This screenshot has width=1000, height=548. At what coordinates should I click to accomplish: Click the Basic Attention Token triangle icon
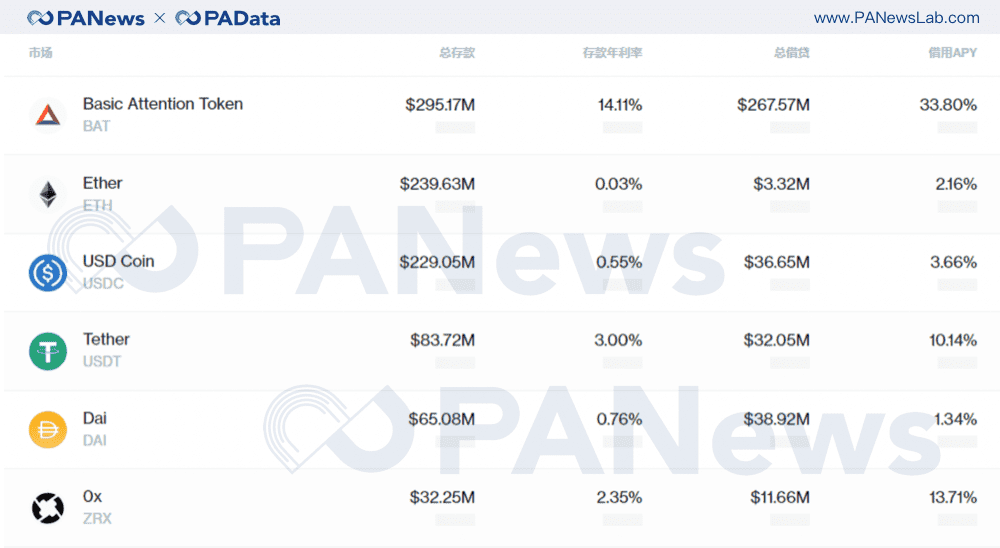pyautogui.click(x=48, y=115)
